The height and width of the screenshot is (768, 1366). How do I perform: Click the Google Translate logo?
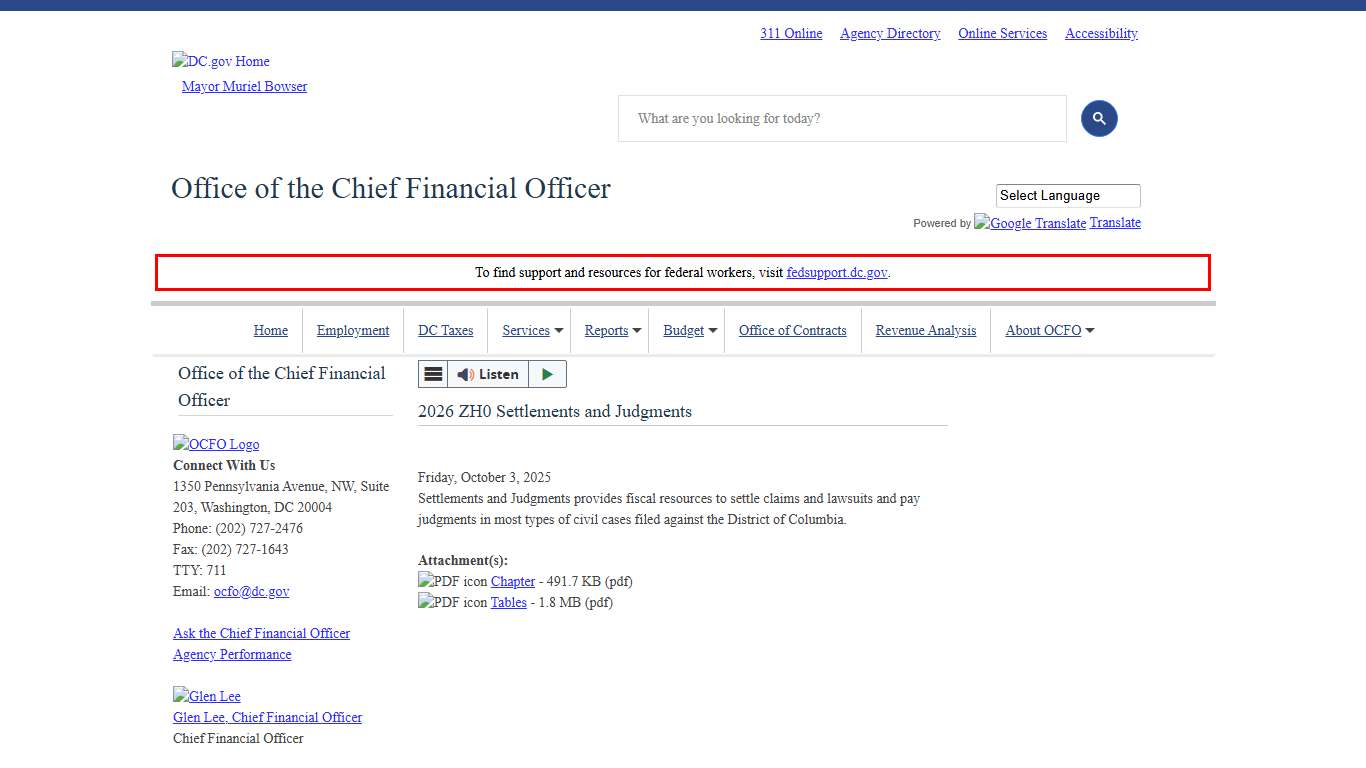point(1030,223)
